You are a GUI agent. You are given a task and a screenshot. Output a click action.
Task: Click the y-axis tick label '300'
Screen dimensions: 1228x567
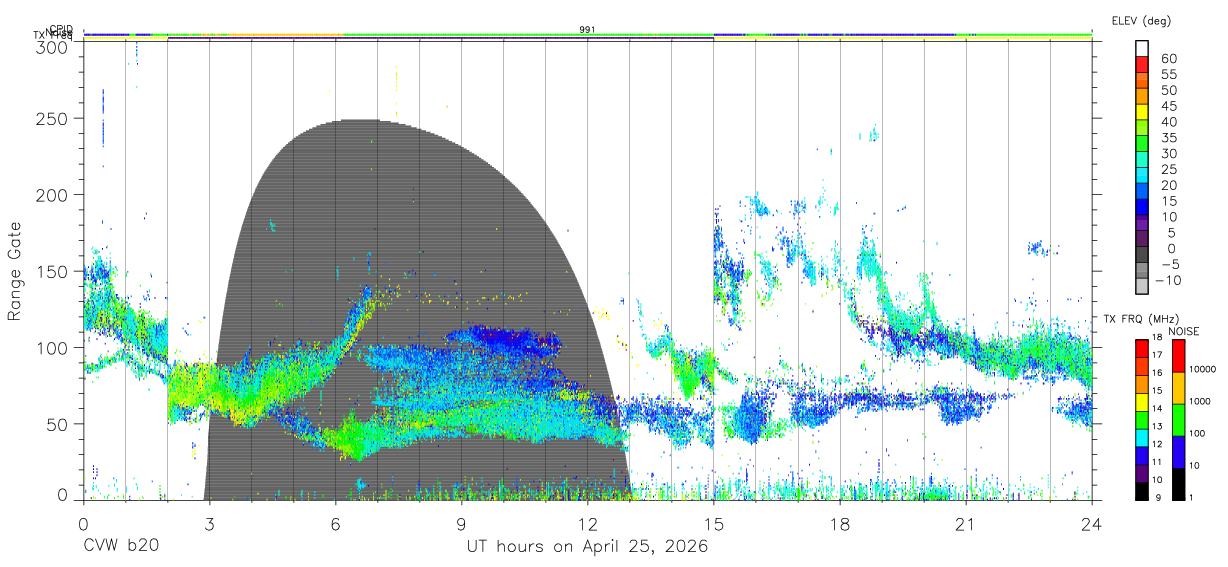50,46
